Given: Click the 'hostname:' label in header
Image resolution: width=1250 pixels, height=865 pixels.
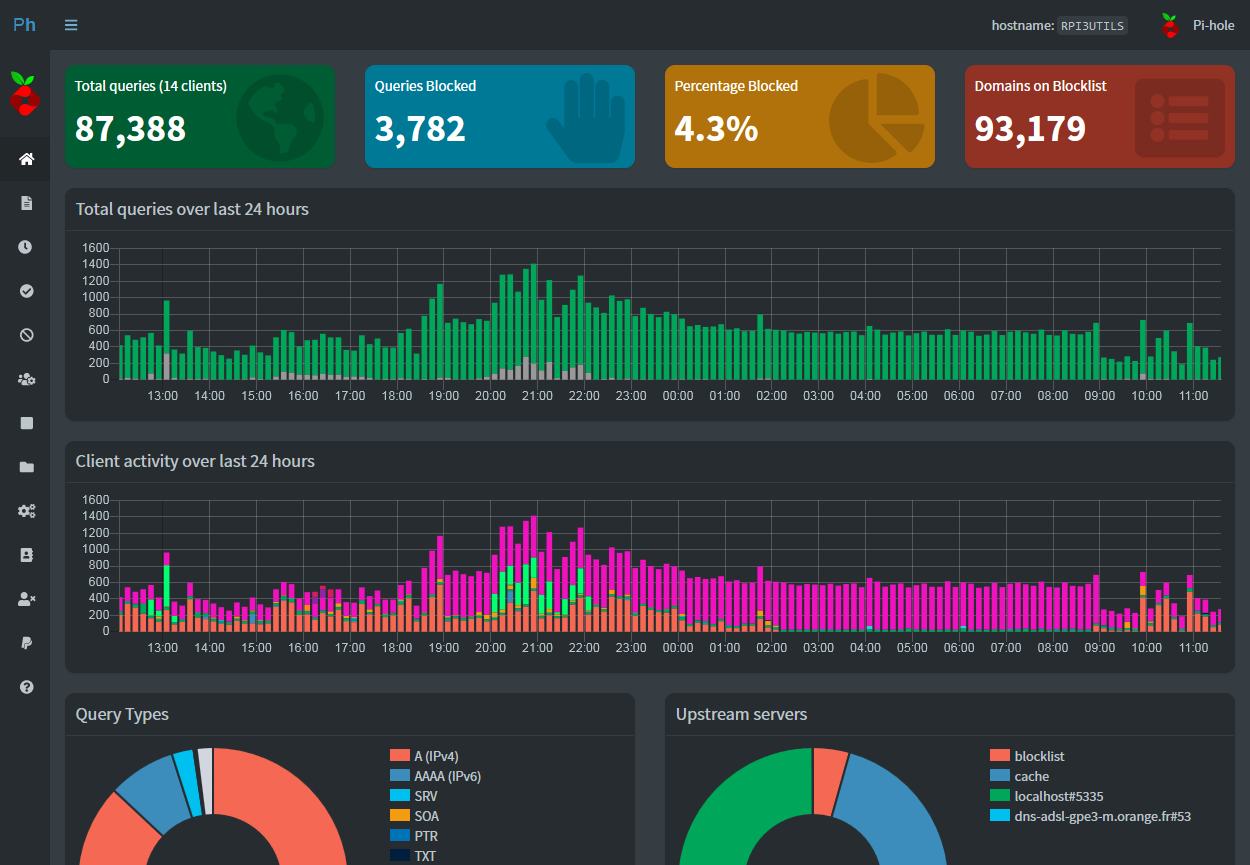Looking at the screenshot, I should 1021,26.
